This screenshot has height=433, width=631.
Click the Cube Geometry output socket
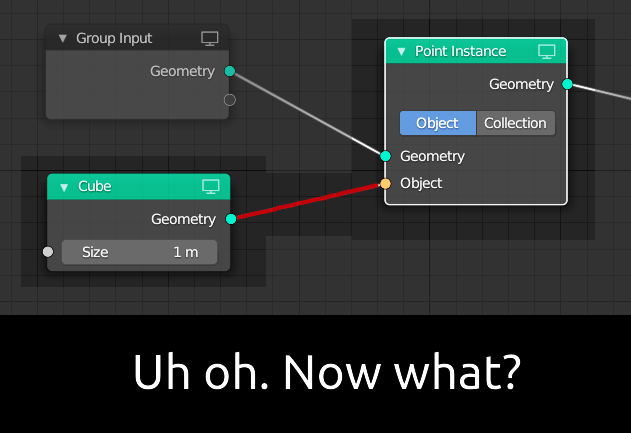click(231, 219)
